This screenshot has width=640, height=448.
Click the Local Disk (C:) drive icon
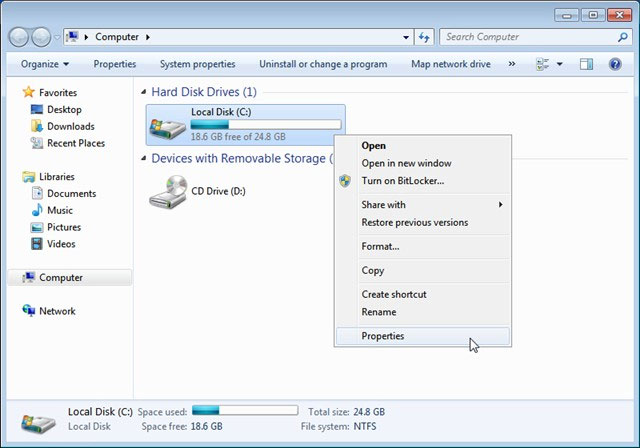(x=167, y=128)
